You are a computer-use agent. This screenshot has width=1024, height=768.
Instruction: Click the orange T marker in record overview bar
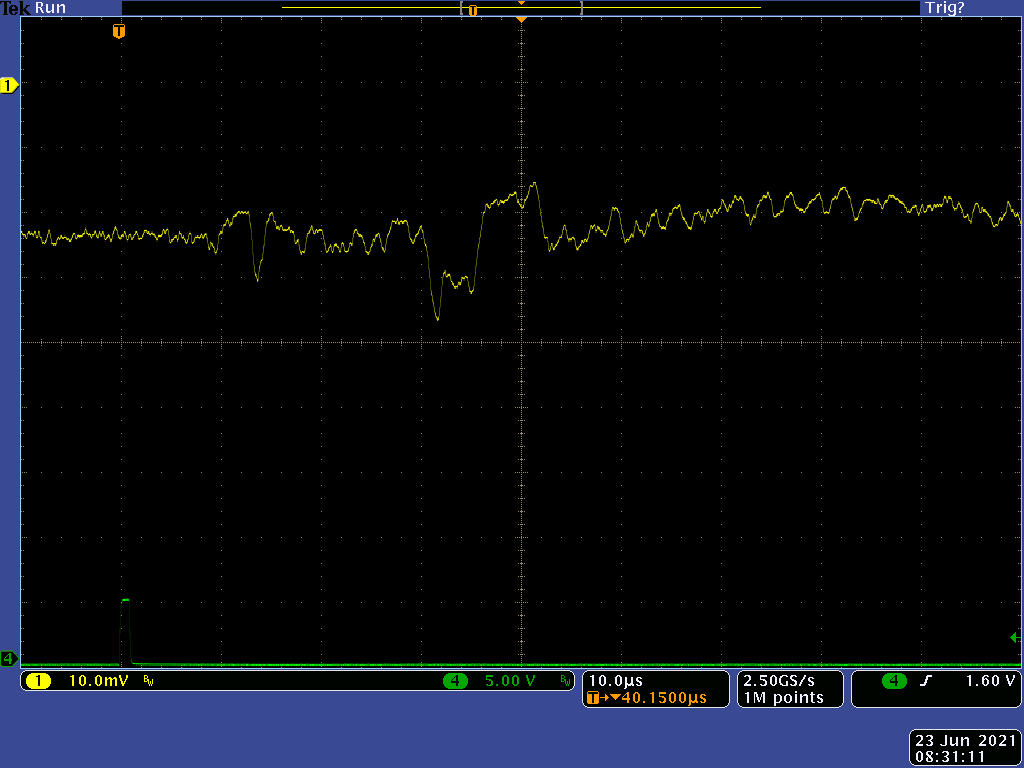(x=473, y=10)
